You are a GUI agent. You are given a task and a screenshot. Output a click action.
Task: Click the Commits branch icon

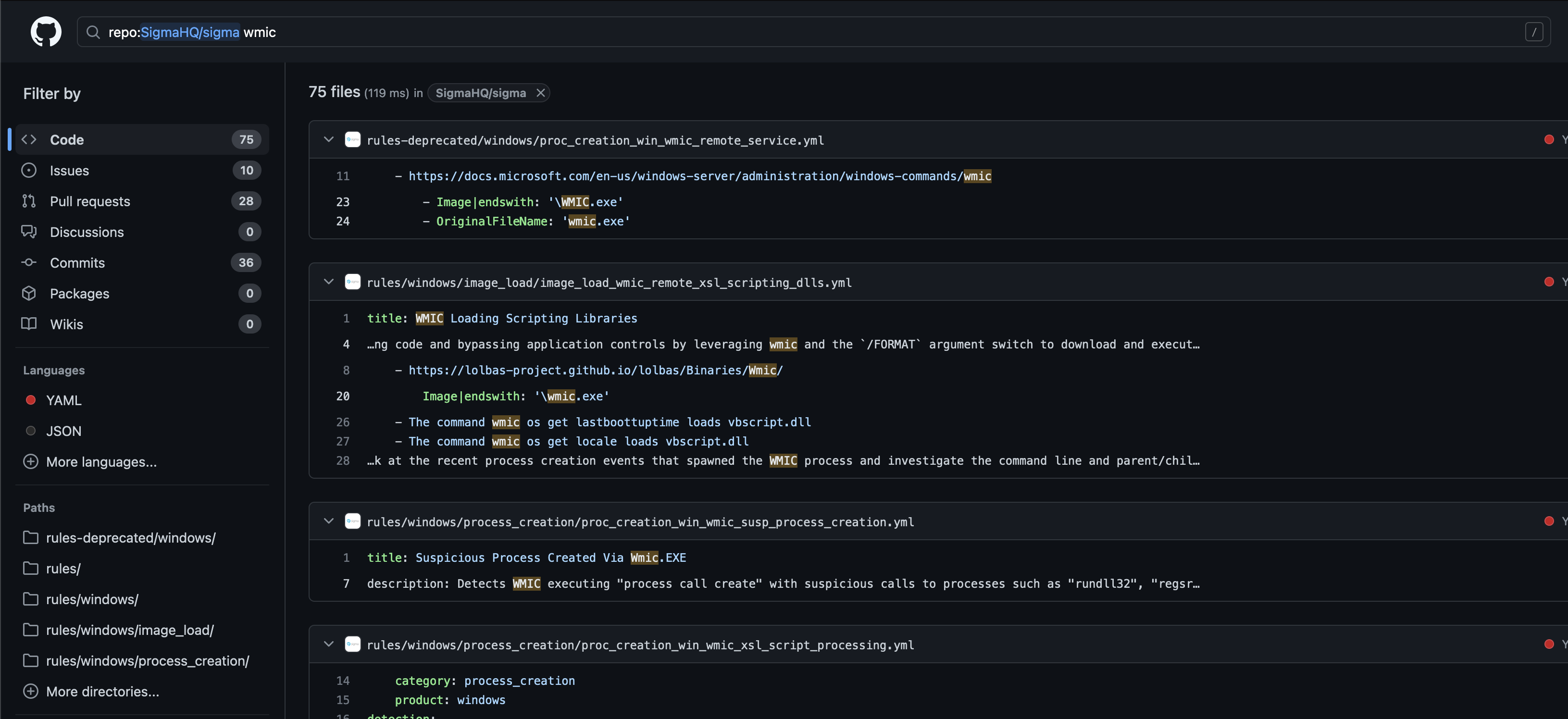[x=29, y=262]
